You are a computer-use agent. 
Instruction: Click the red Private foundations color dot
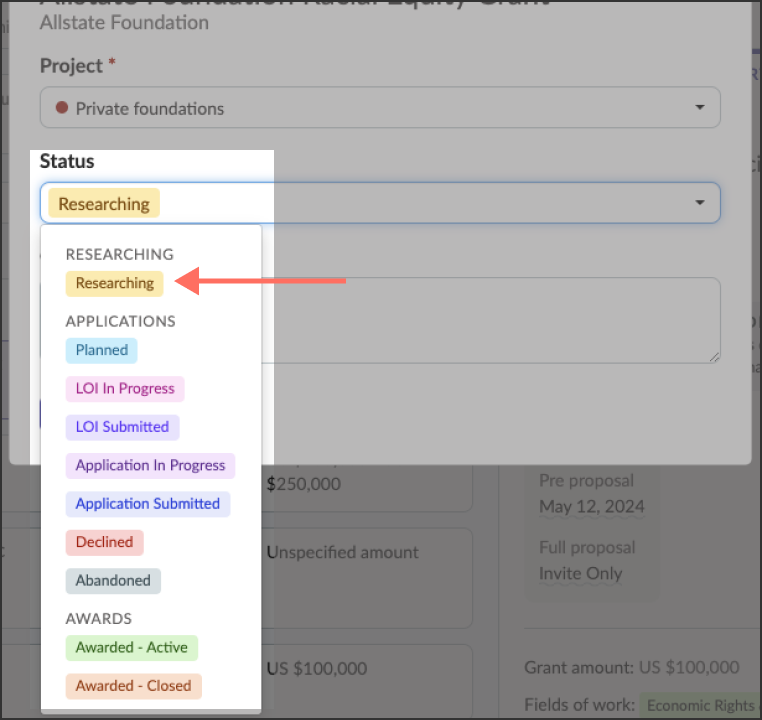[62, 108]
